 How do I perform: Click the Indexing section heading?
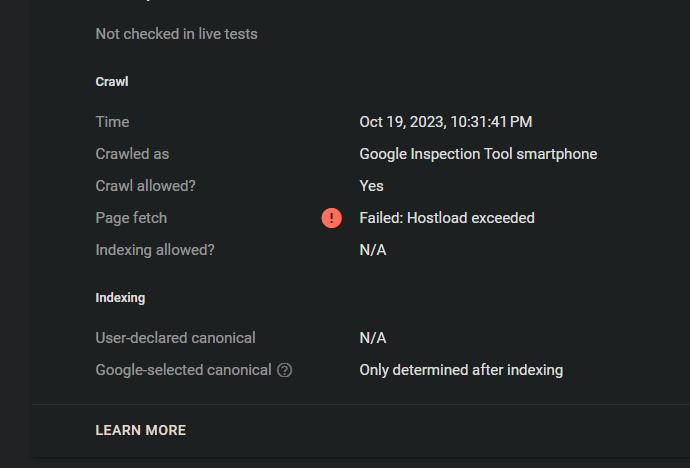[120, 298]
